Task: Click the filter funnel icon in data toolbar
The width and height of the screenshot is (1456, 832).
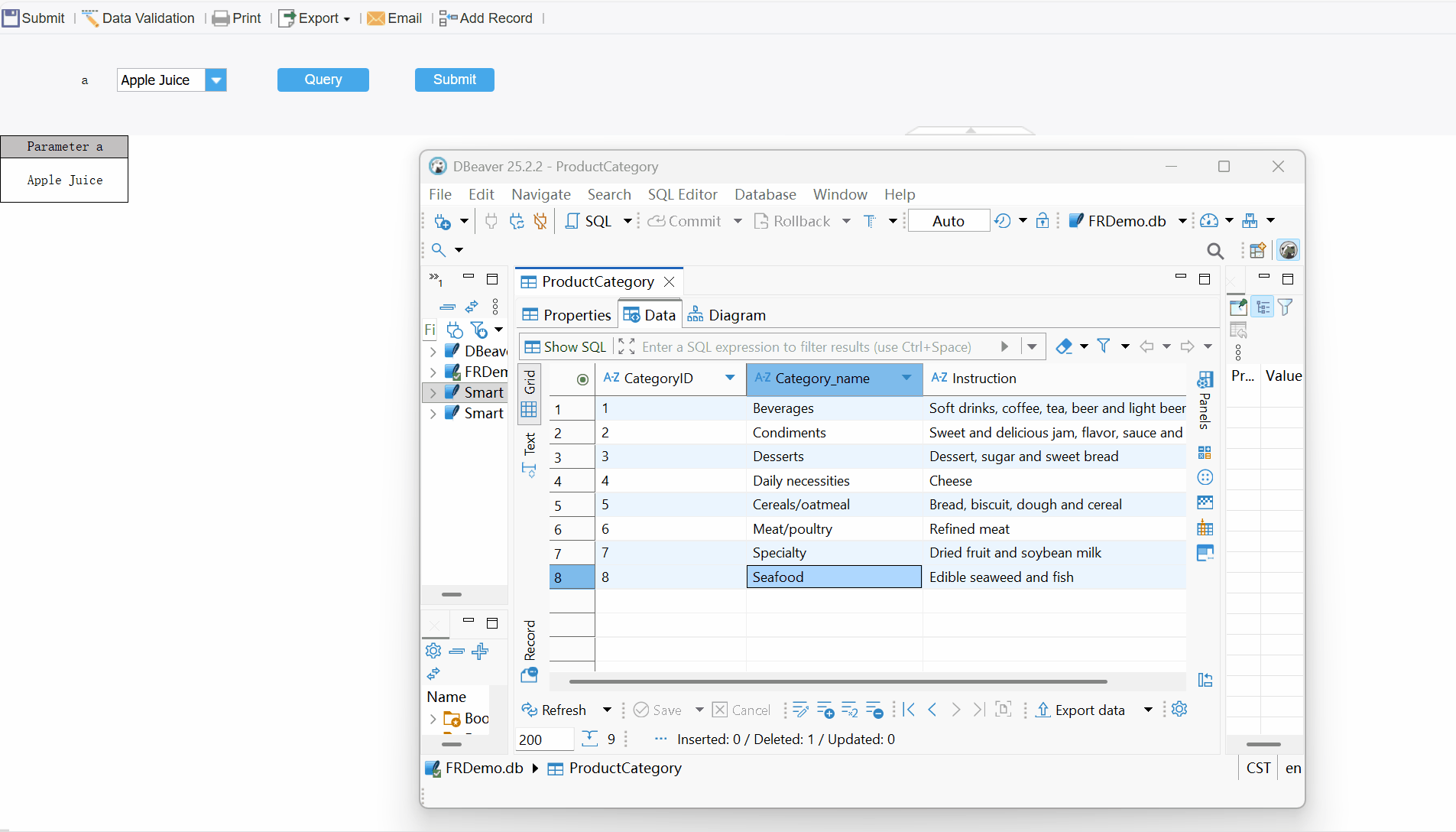Action: [x=1104, y=346]
